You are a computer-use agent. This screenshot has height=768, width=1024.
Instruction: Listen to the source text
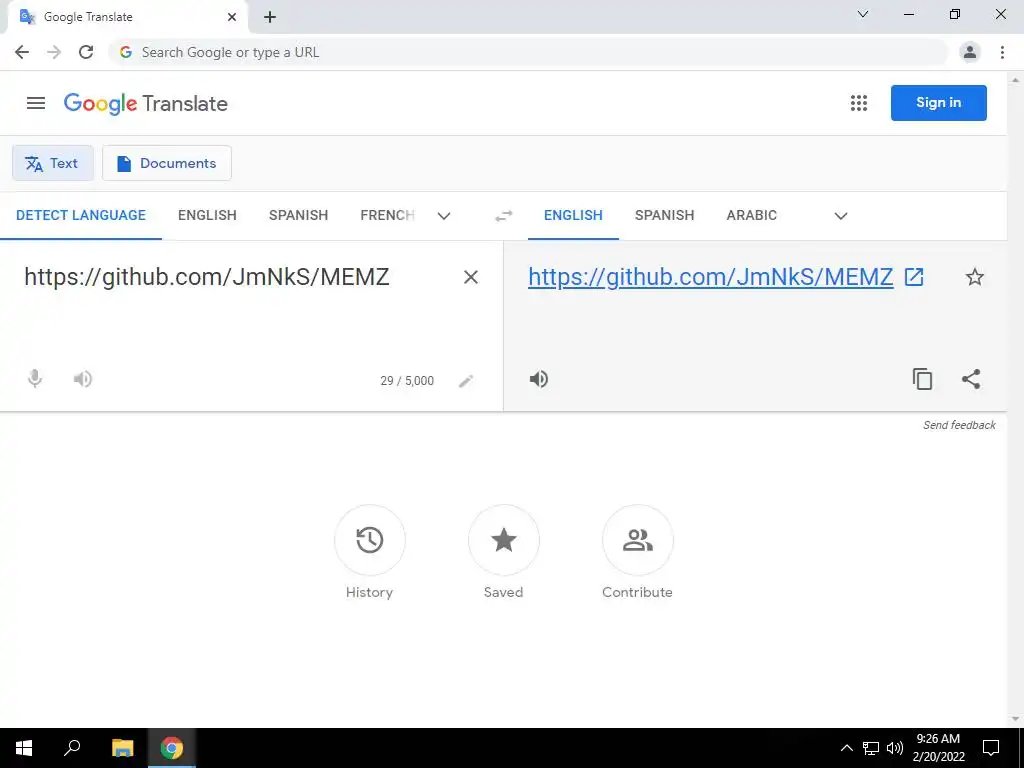tap(82, 379)
